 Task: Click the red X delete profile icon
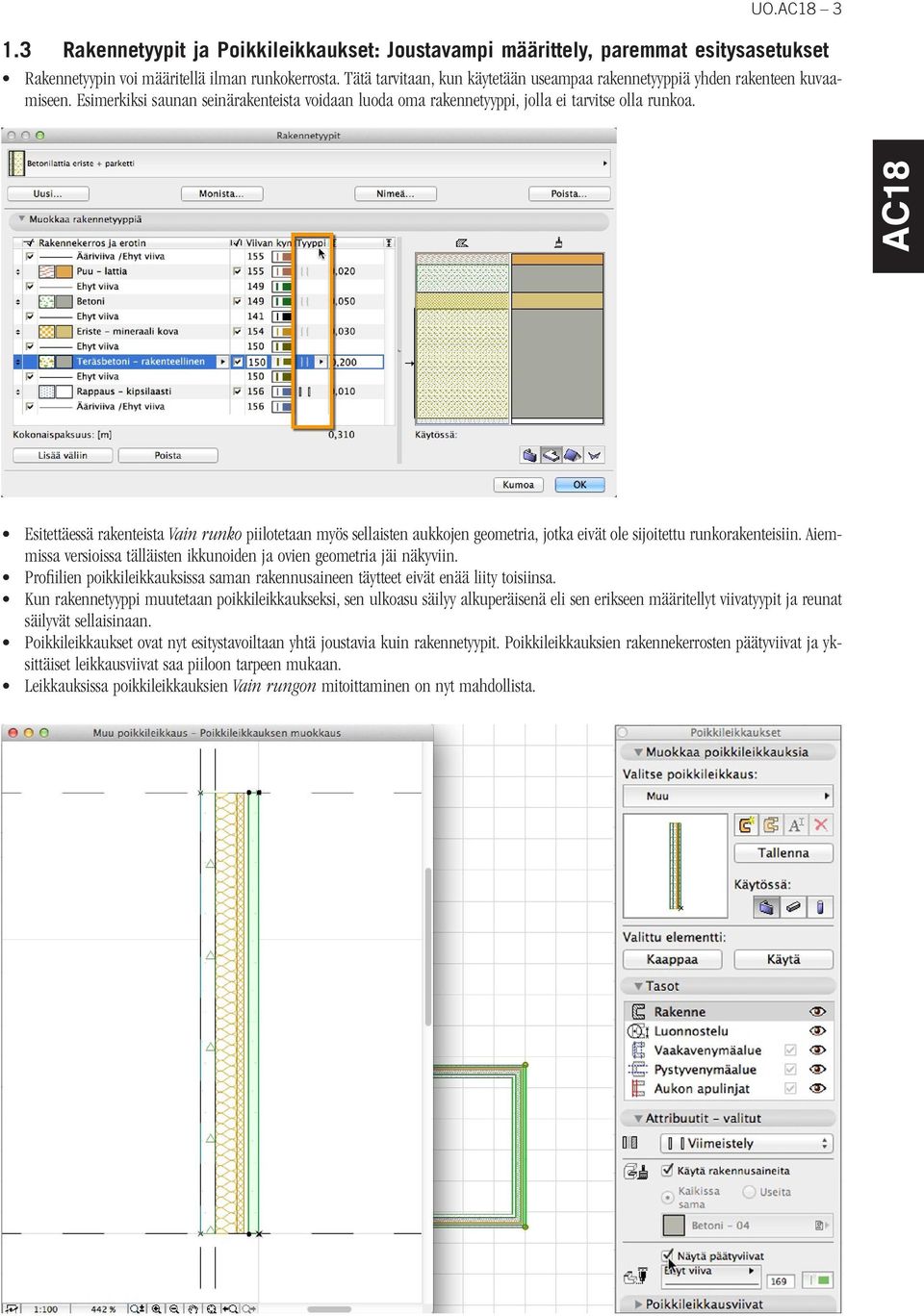tap(821, 824)
